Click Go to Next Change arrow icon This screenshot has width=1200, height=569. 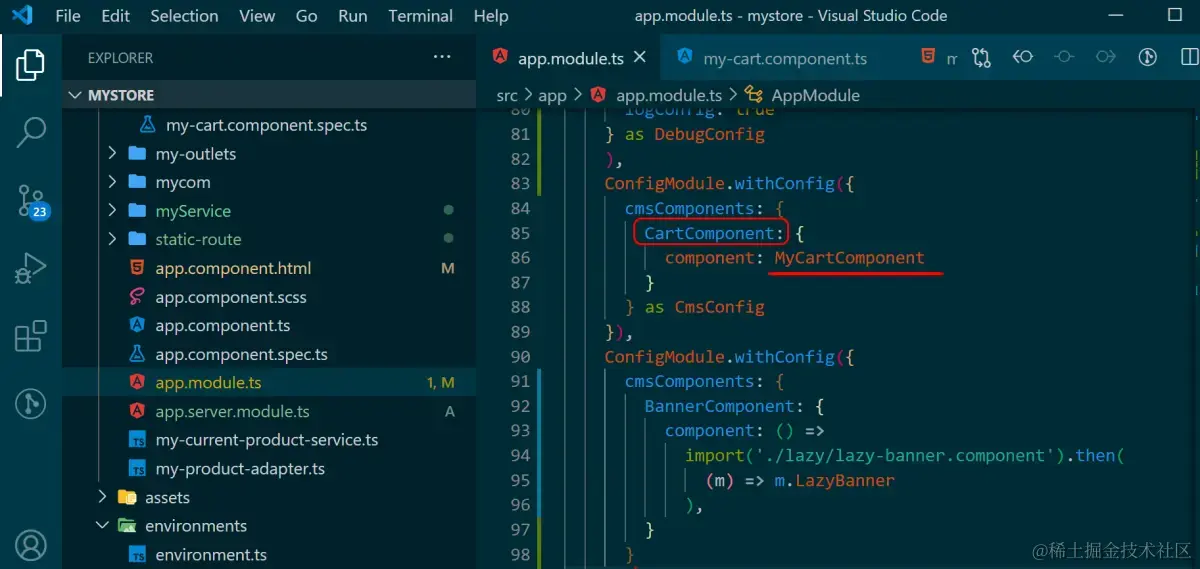pos(1105,58)
